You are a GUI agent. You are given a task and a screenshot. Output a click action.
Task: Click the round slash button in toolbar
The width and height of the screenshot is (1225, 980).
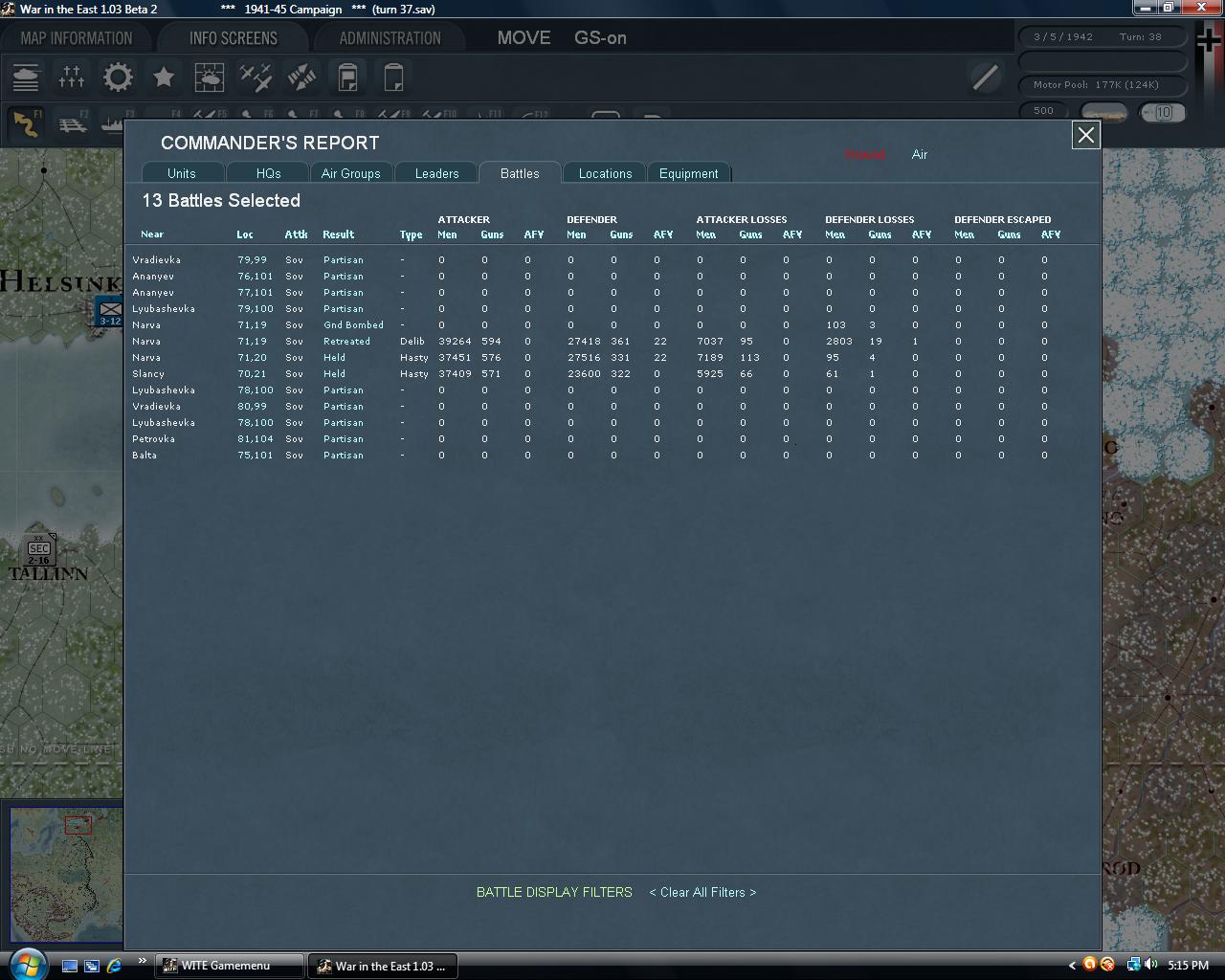(985, 77)
